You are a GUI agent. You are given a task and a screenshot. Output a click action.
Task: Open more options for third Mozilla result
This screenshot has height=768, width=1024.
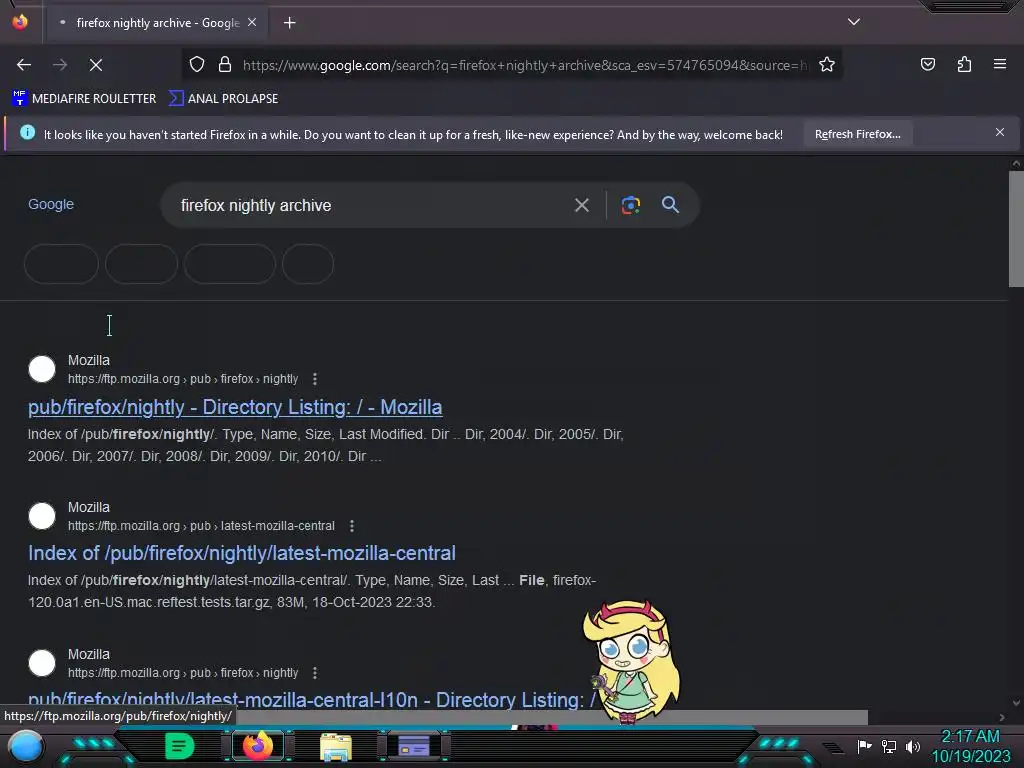(315, 673)
